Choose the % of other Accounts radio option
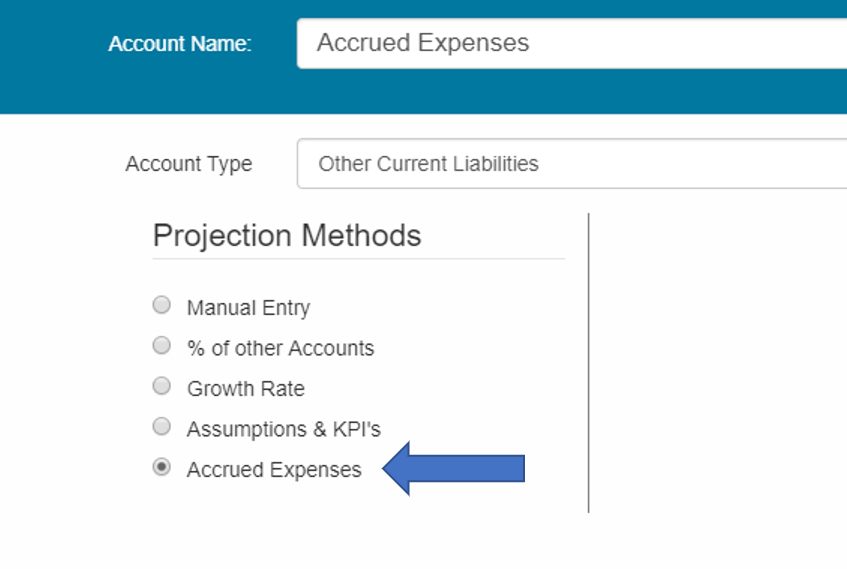The width and height of the screenshot is (847, 569). pyautogui.click(x=161, y=346)
